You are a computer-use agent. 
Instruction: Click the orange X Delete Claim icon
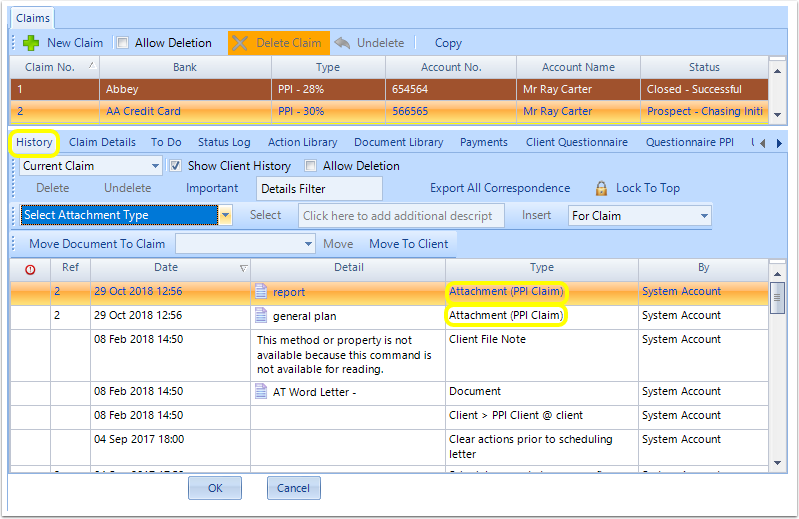point(239,43)
